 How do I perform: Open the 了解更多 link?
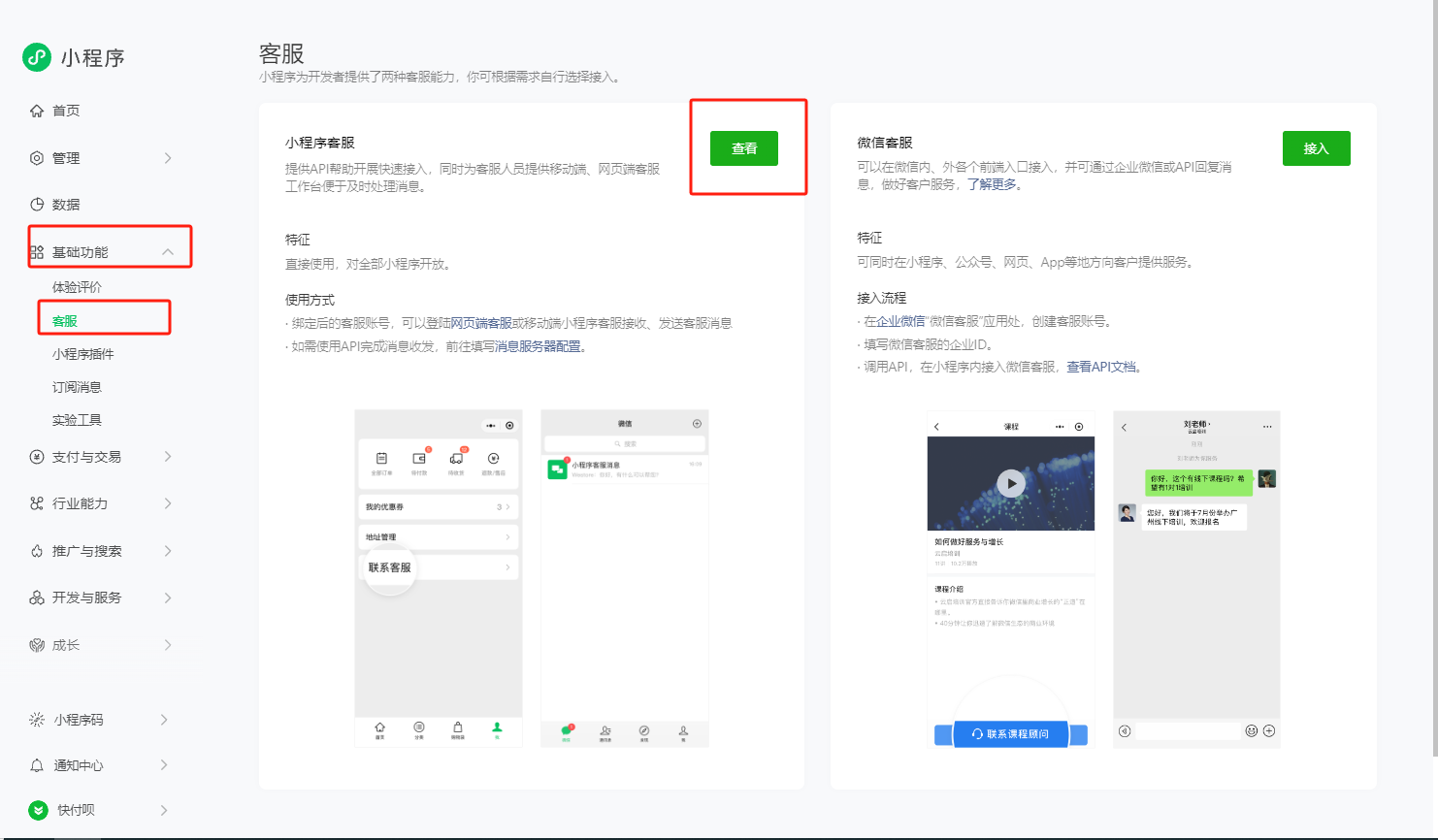tap(992, 184)
